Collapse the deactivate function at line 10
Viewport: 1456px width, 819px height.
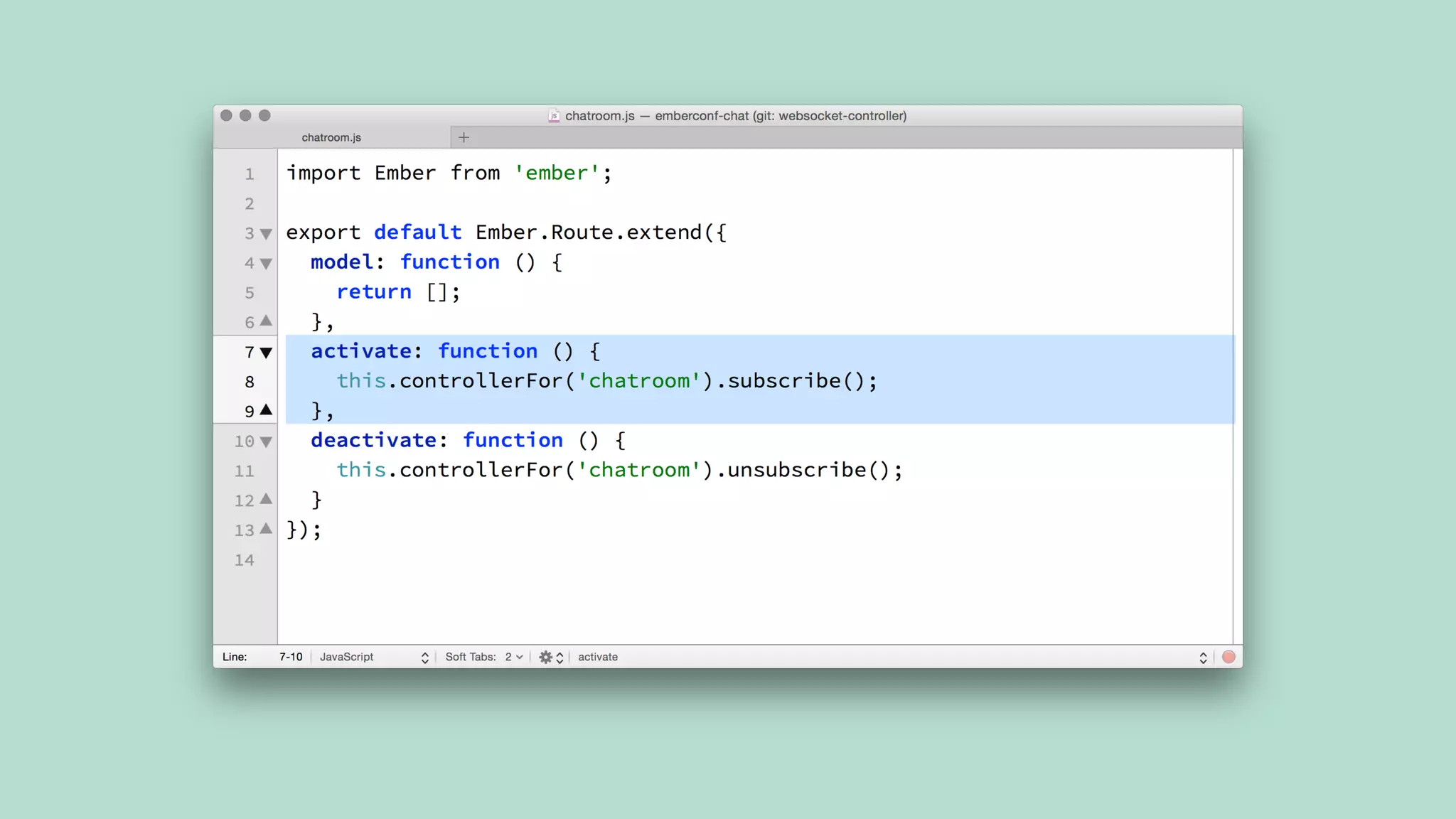point(266,442)
